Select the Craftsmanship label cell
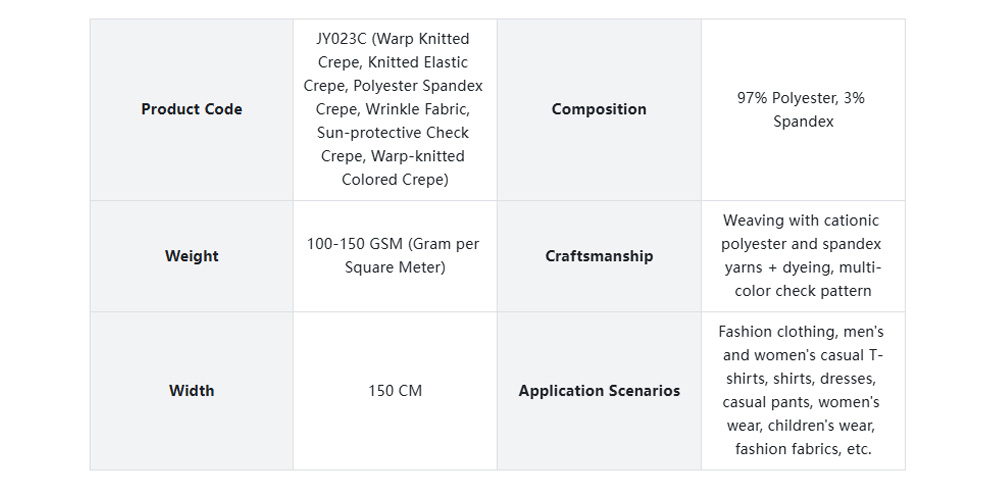The image size is (1000, 490). tap(599, 256)
